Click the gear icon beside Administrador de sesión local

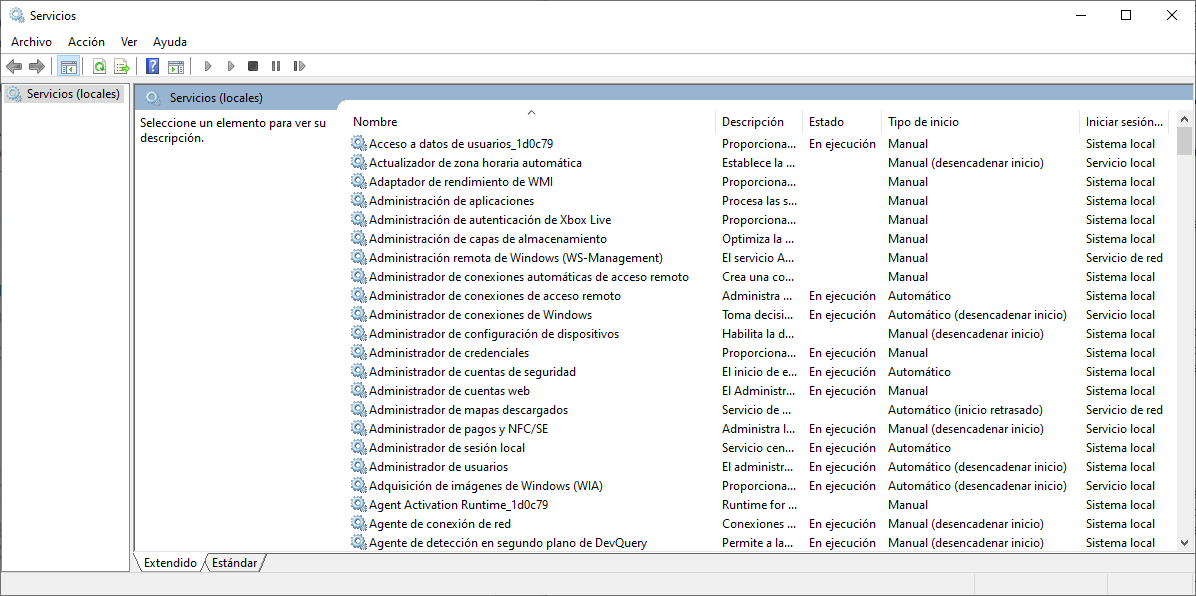[358, 448]
